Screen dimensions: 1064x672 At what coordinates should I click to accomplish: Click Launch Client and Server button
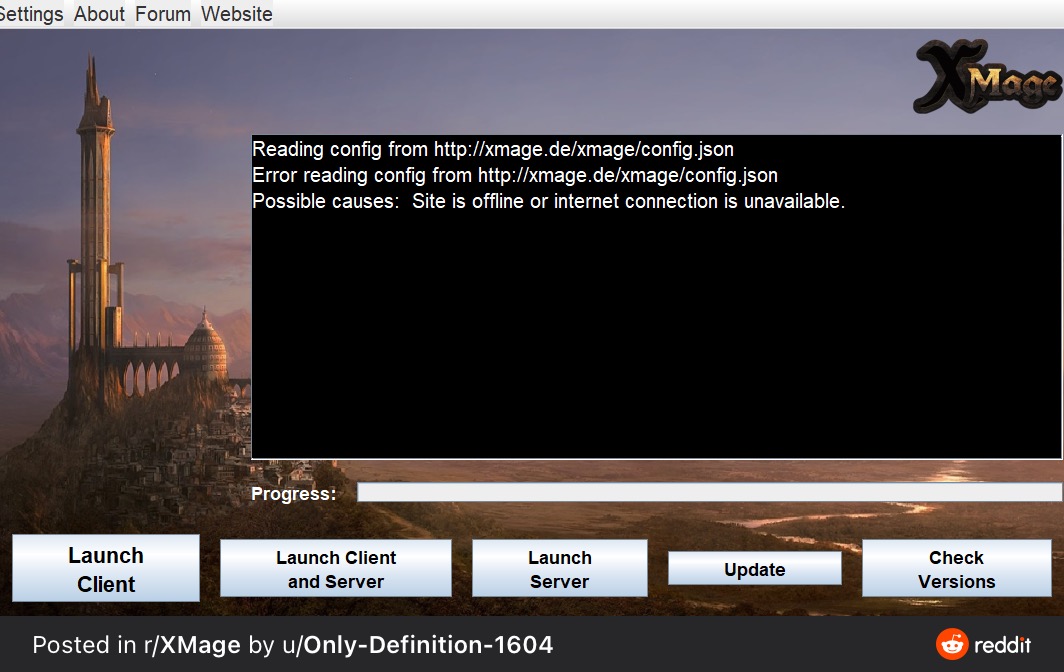[x=335, y=569]
